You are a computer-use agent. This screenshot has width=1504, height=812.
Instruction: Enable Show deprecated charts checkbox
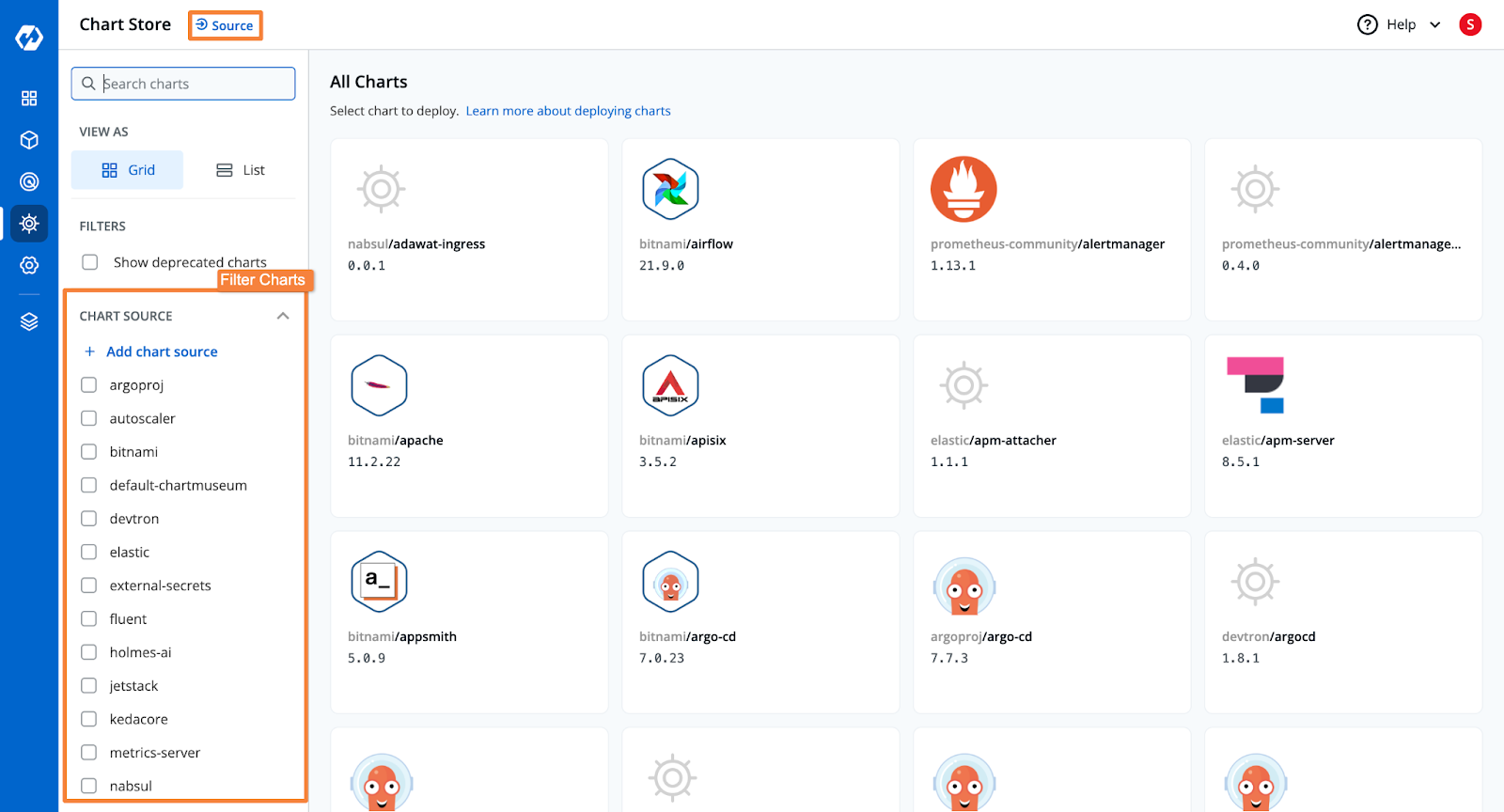tap(90, 262)
